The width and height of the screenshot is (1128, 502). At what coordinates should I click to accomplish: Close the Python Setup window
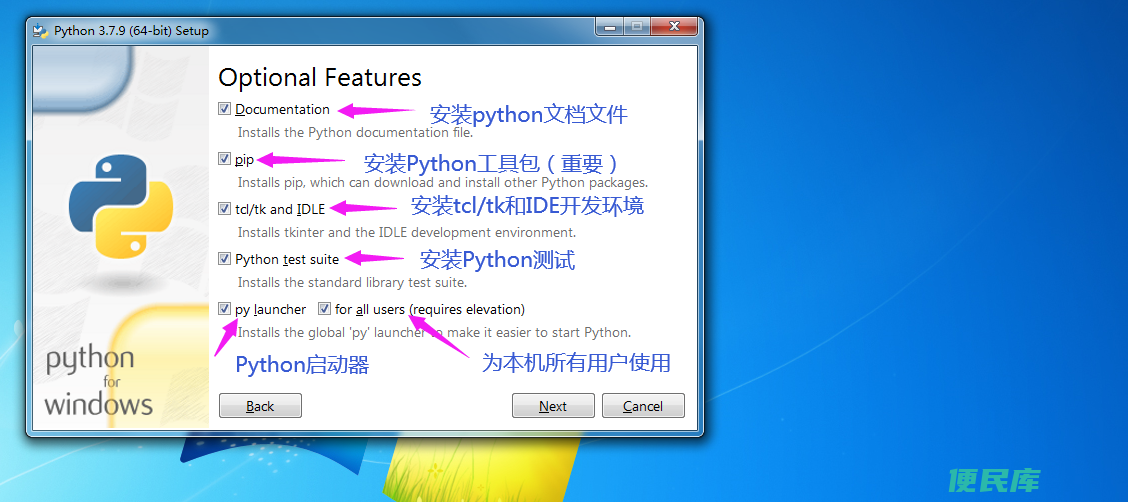pos(674,27)
